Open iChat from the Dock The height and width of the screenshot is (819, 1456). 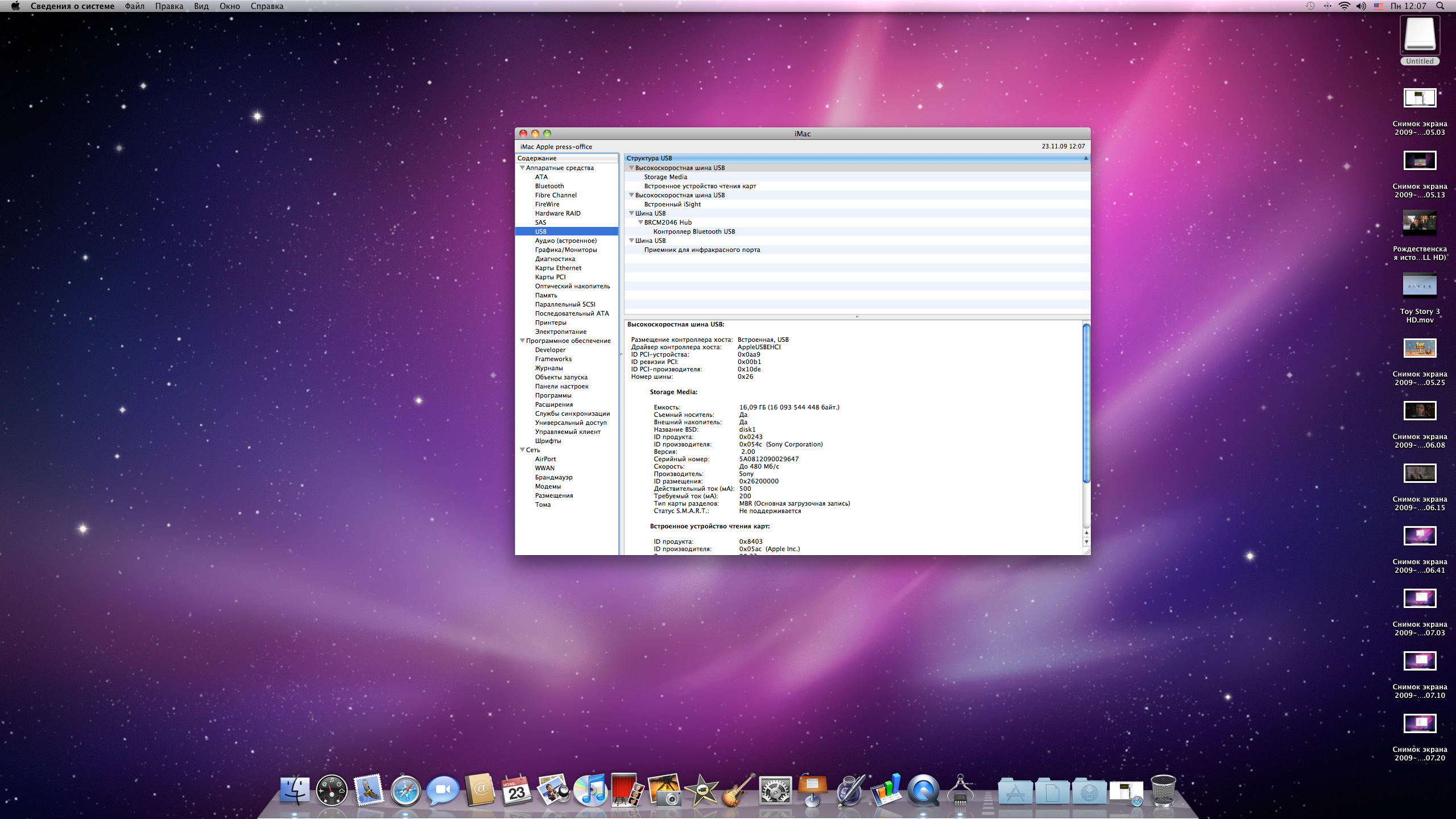point(442,791)
